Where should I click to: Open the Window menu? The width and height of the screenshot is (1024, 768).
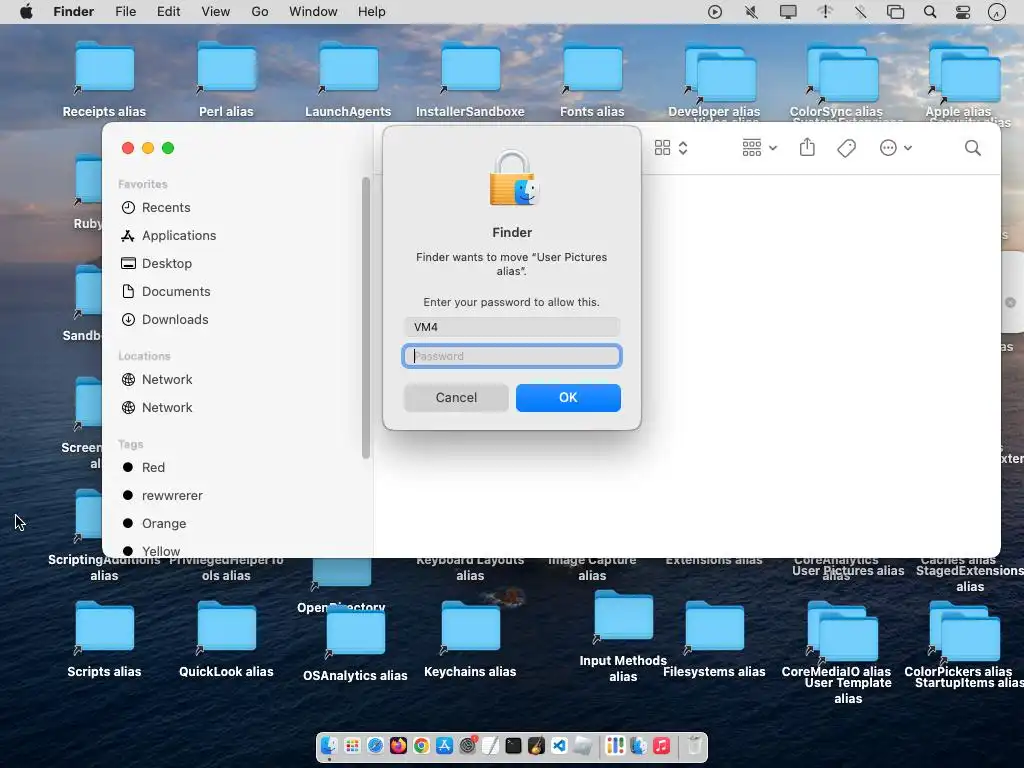tap(313, 12)
